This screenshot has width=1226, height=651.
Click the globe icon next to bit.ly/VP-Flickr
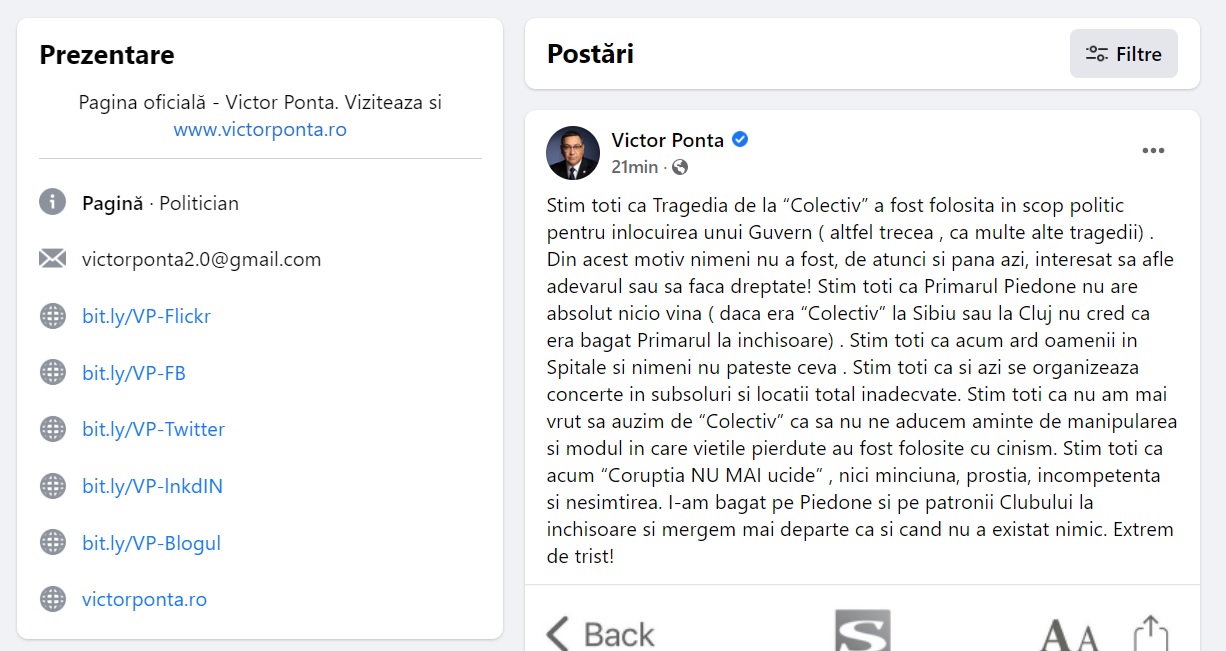pyautogui.click(x=52, y=316)
